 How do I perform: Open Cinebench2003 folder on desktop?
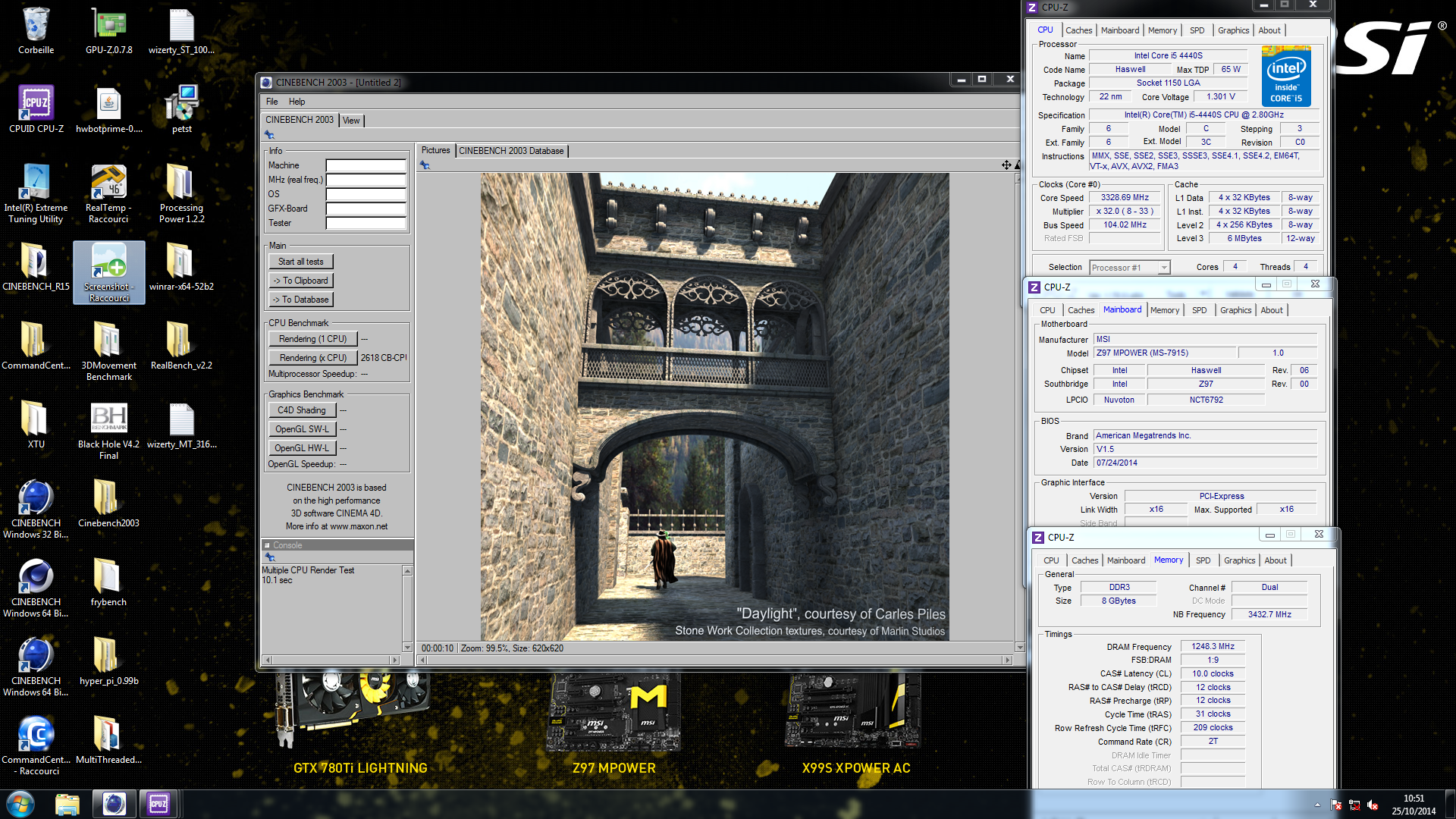click(x=108, y=504)
